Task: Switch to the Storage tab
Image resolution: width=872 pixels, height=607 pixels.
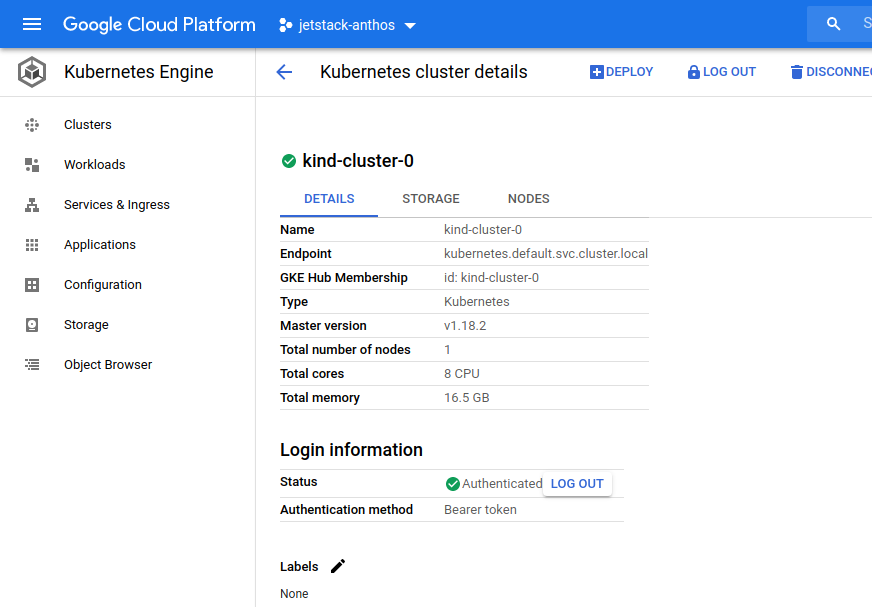Action: [431, 199]
